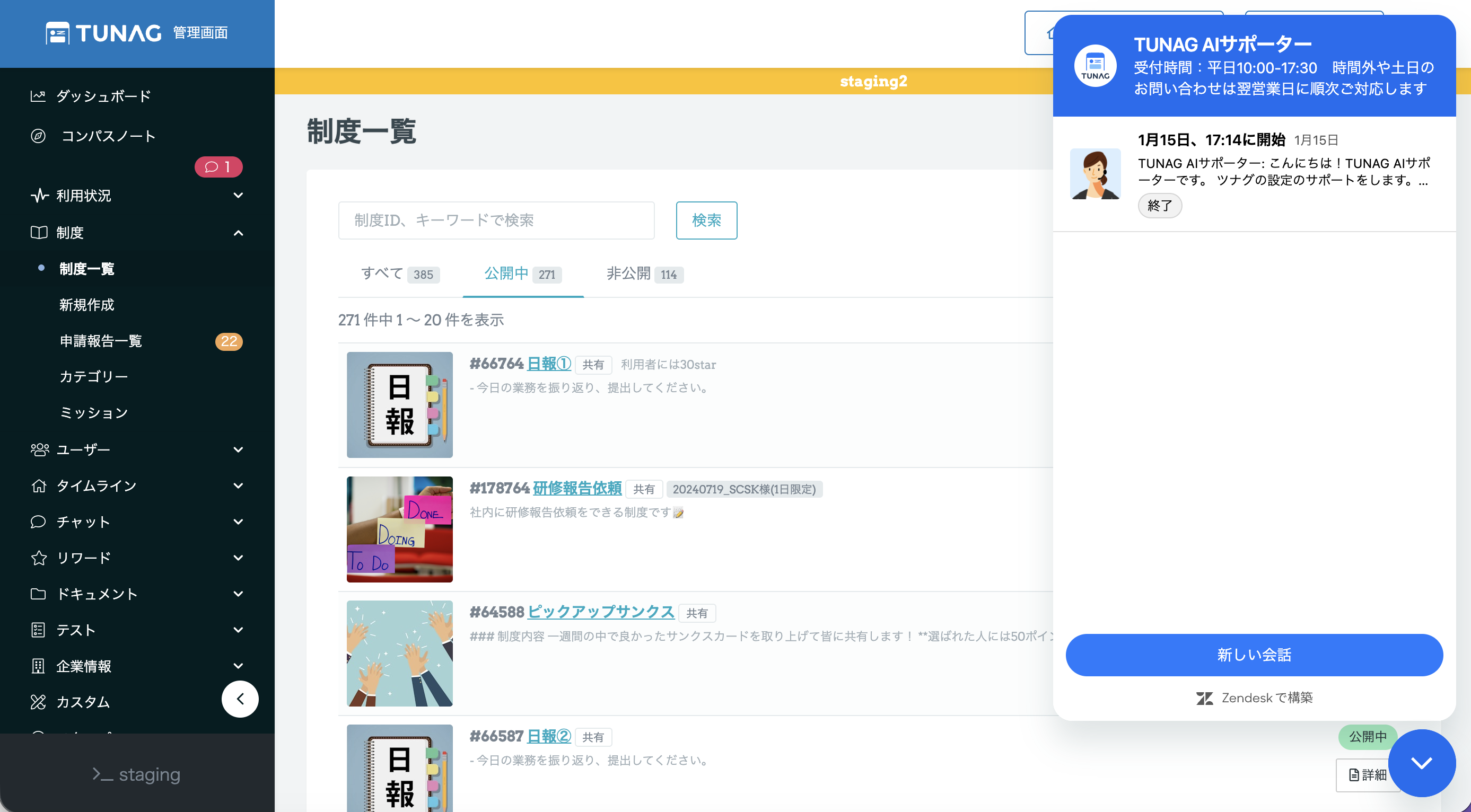Switch to the すべて 385 tab
The width and height of the screenshot is (1471, 812).
pyautogui.click(x=400, y=274)
